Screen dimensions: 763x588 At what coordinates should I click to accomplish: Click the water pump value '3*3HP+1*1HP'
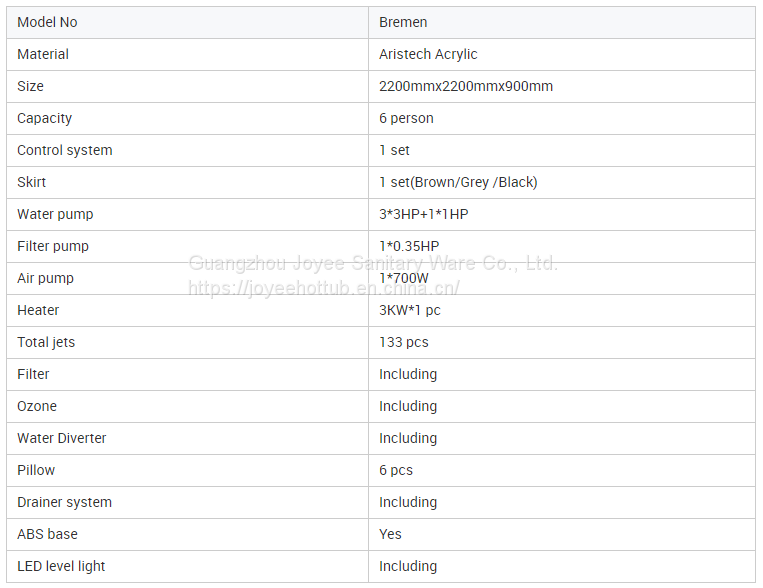(x=424, y=214)
